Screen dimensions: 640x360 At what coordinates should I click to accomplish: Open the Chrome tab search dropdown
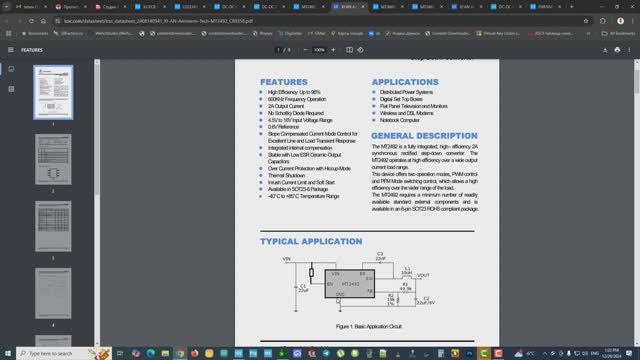coord(6,7)
